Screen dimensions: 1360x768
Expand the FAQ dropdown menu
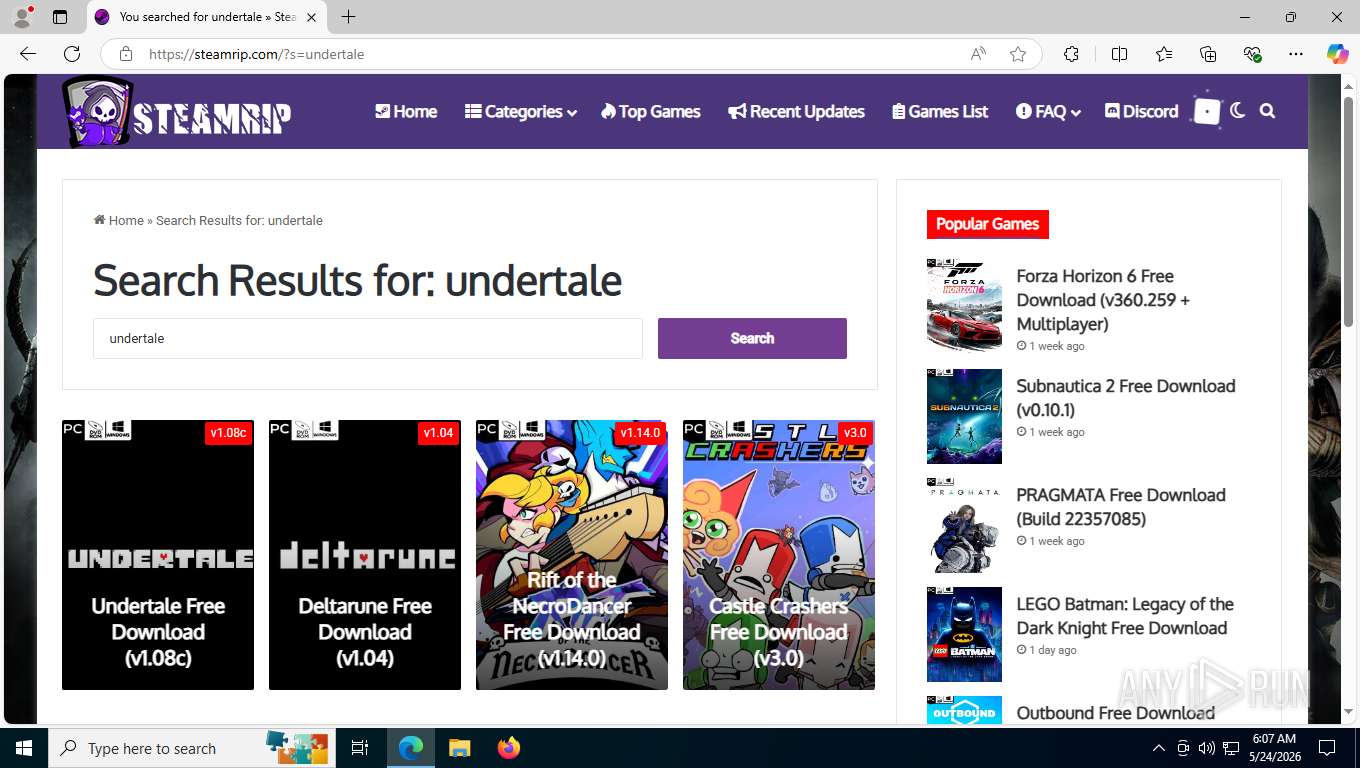point(1048,111)
